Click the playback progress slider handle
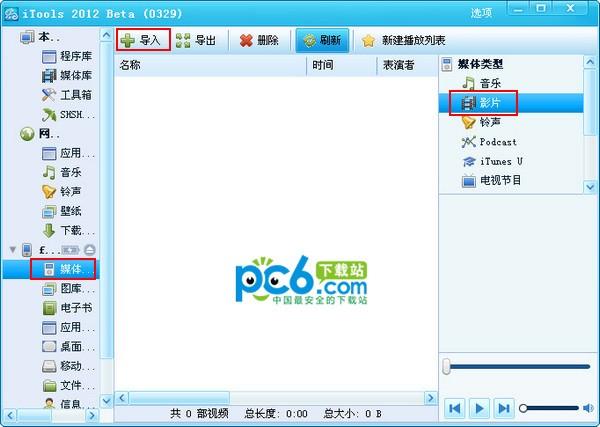 446,366
